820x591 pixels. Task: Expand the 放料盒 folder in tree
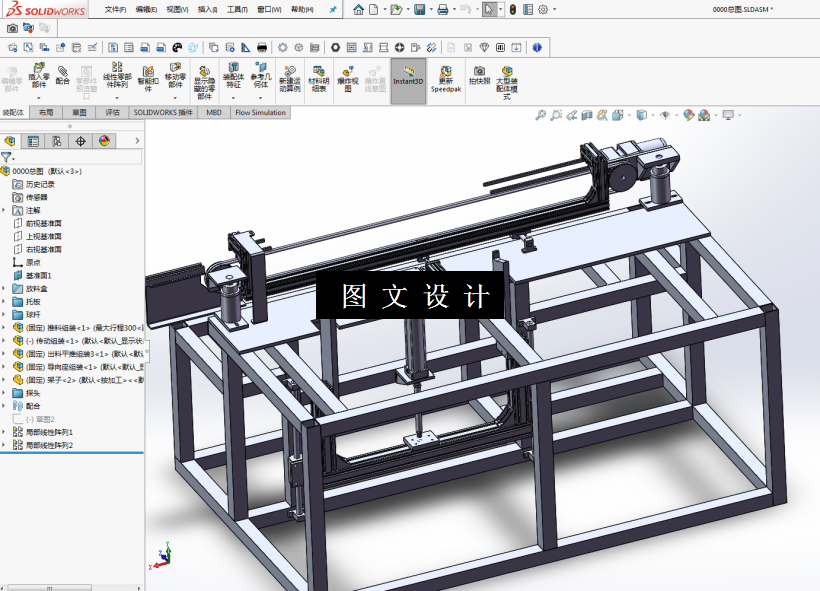tap(4, 289)
